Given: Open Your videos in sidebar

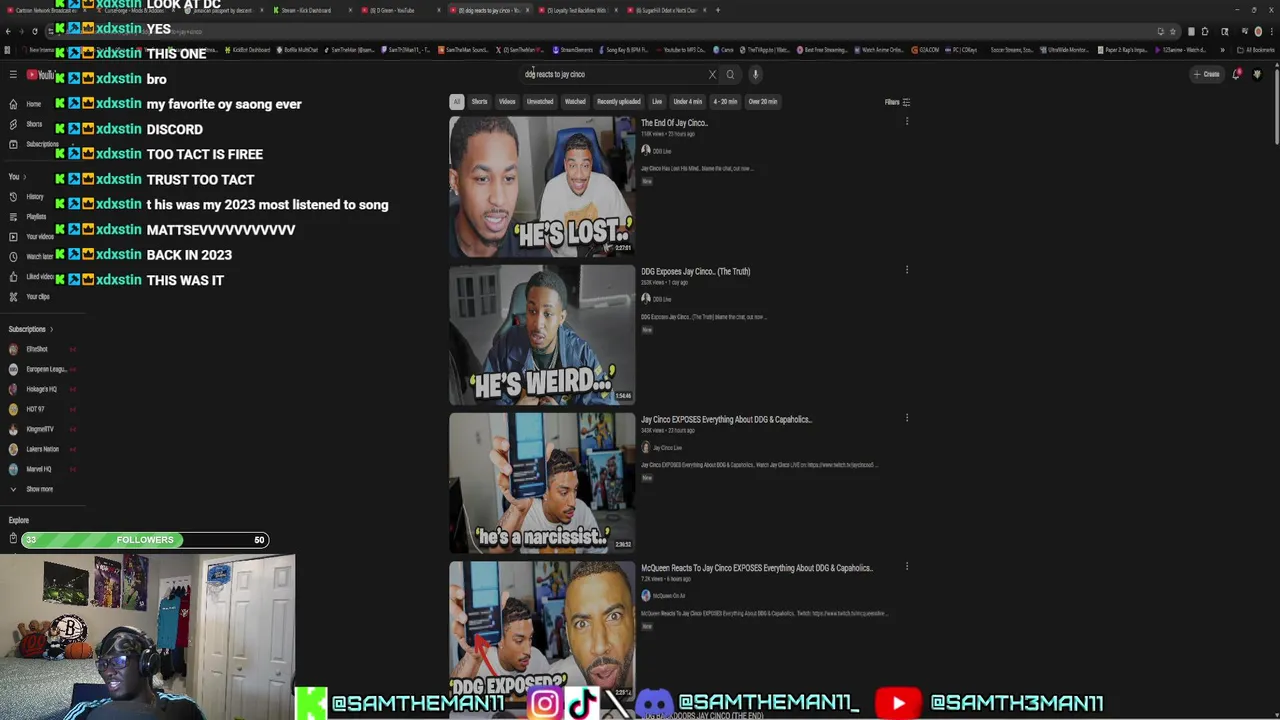Looking at the screenshot, I should 32,237.
